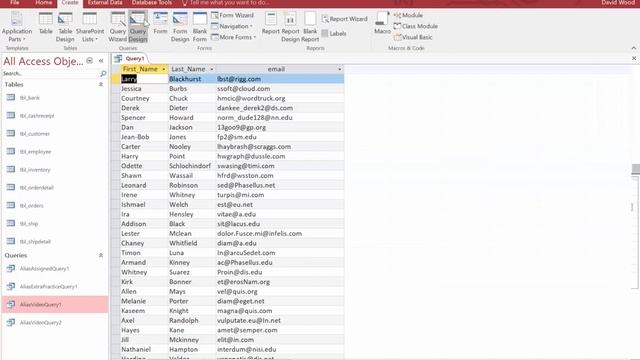This screenshot has height=360, width=640.
Task: Open Last_Name column filter dropdown
Action: pos(211,69)
